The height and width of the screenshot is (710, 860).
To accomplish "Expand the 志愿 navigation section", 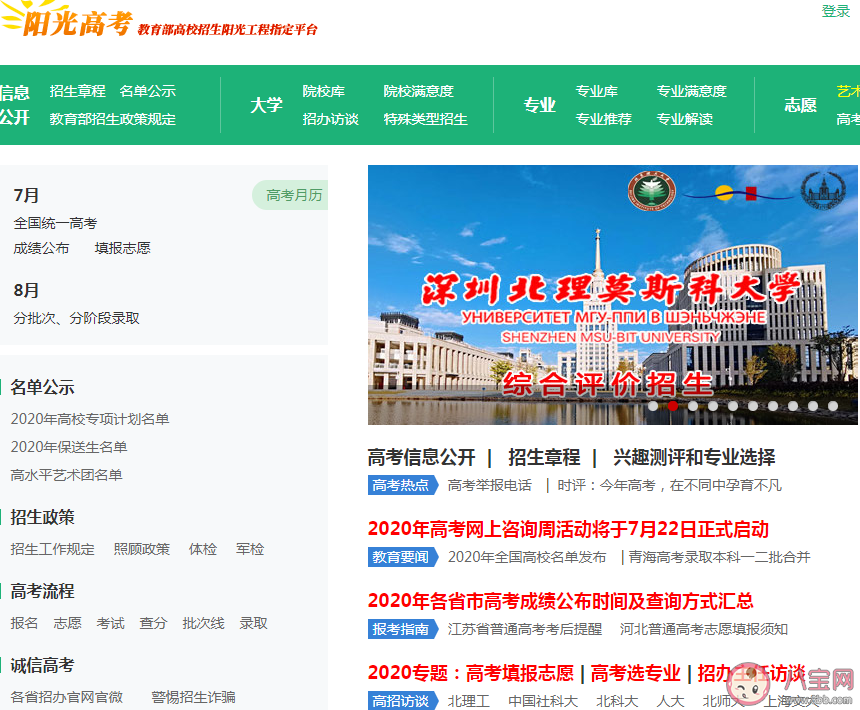I will pyautogui.click(x=799, y=104).
